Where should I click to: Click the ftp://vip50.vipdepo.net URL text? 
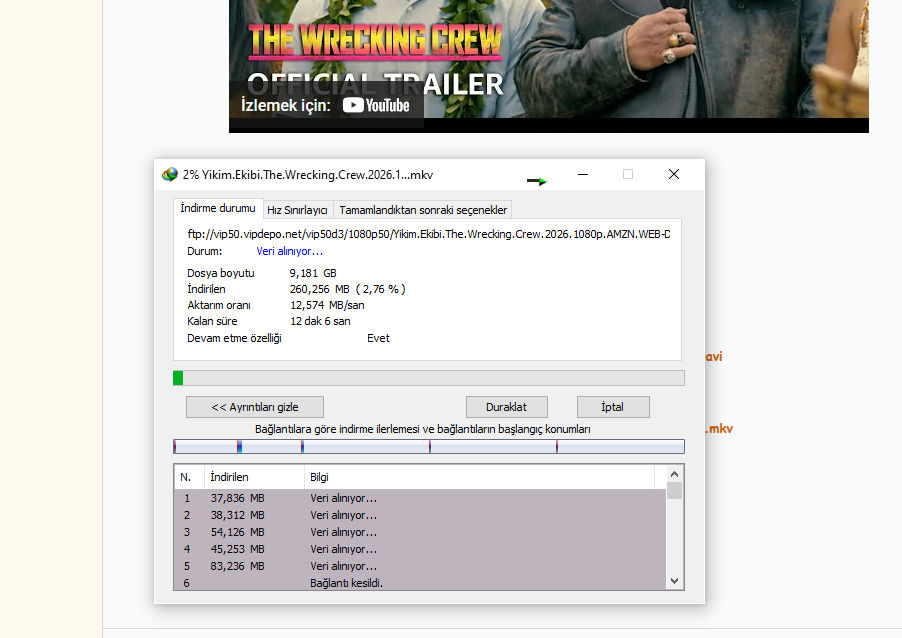coord(429,234)
